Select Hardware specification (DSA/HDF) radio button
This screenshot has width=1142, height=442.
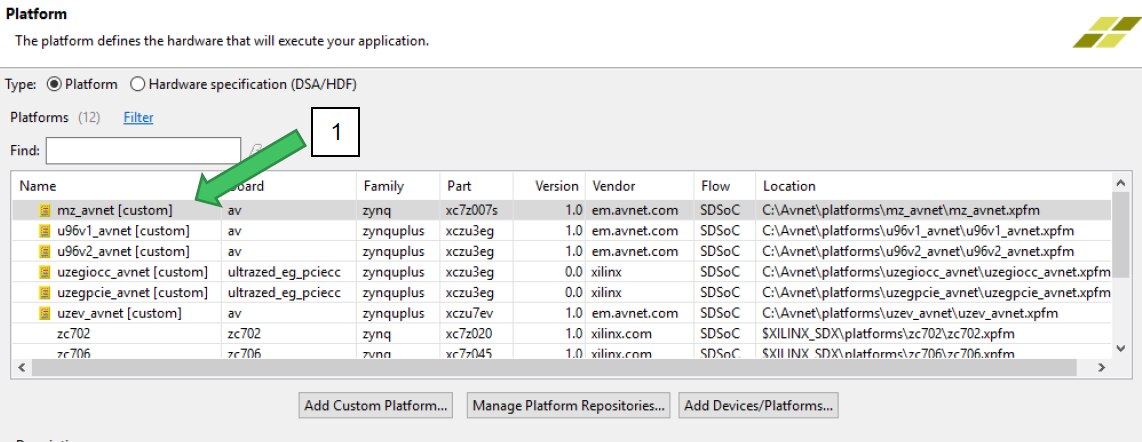138,85
